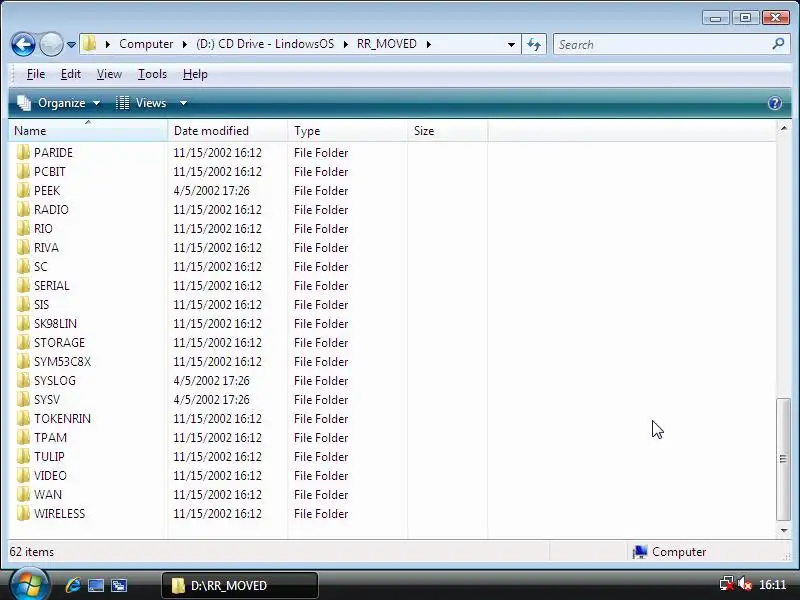Select the RIO folder icon

pyautogui.click(x=23, y=229)
